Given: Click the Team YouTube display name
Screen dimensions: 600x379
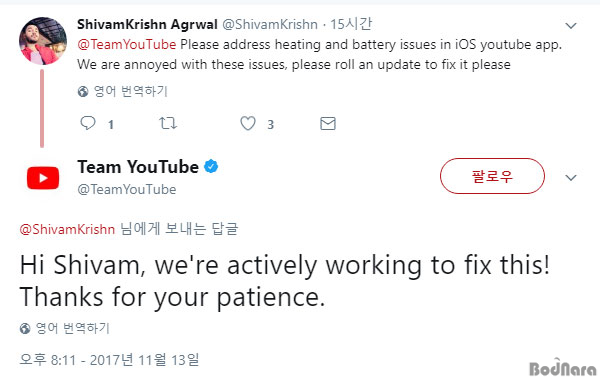Looking at the screenshot, I should 138,167.
